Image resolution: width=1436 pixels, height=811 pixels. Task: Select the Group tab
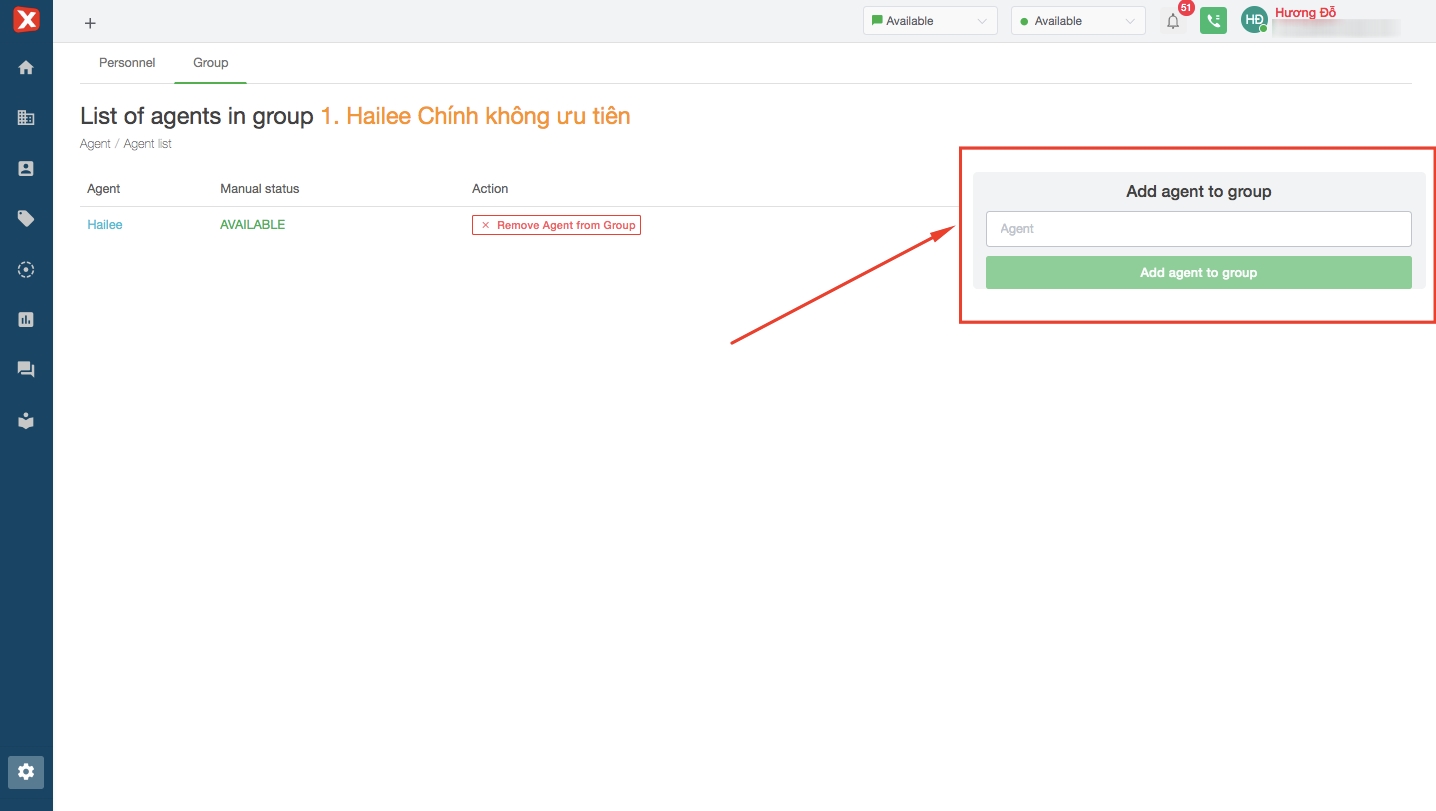(x=210, y=63)
